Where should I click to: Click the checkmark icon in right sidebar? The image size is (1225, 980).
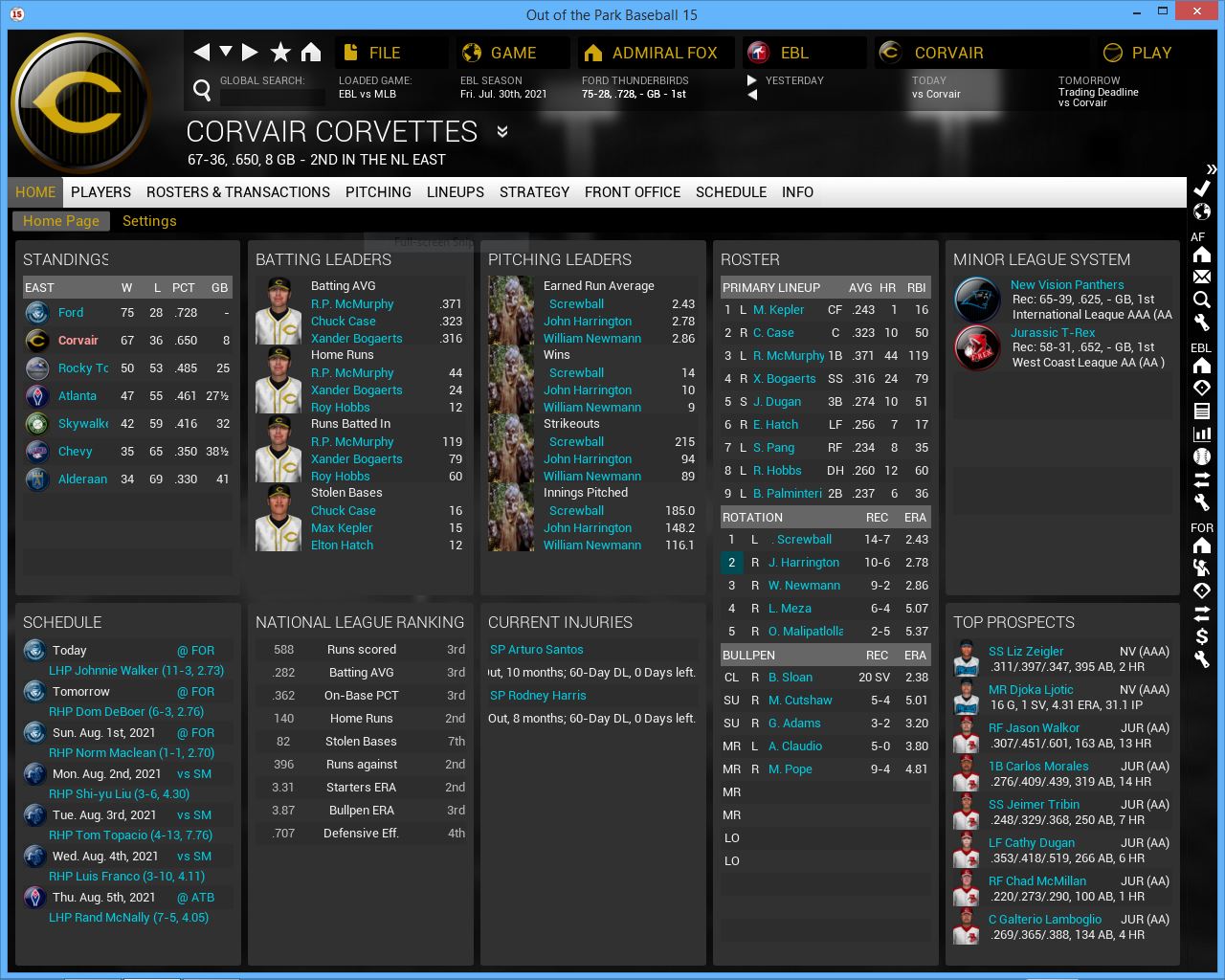(1202, 189)
